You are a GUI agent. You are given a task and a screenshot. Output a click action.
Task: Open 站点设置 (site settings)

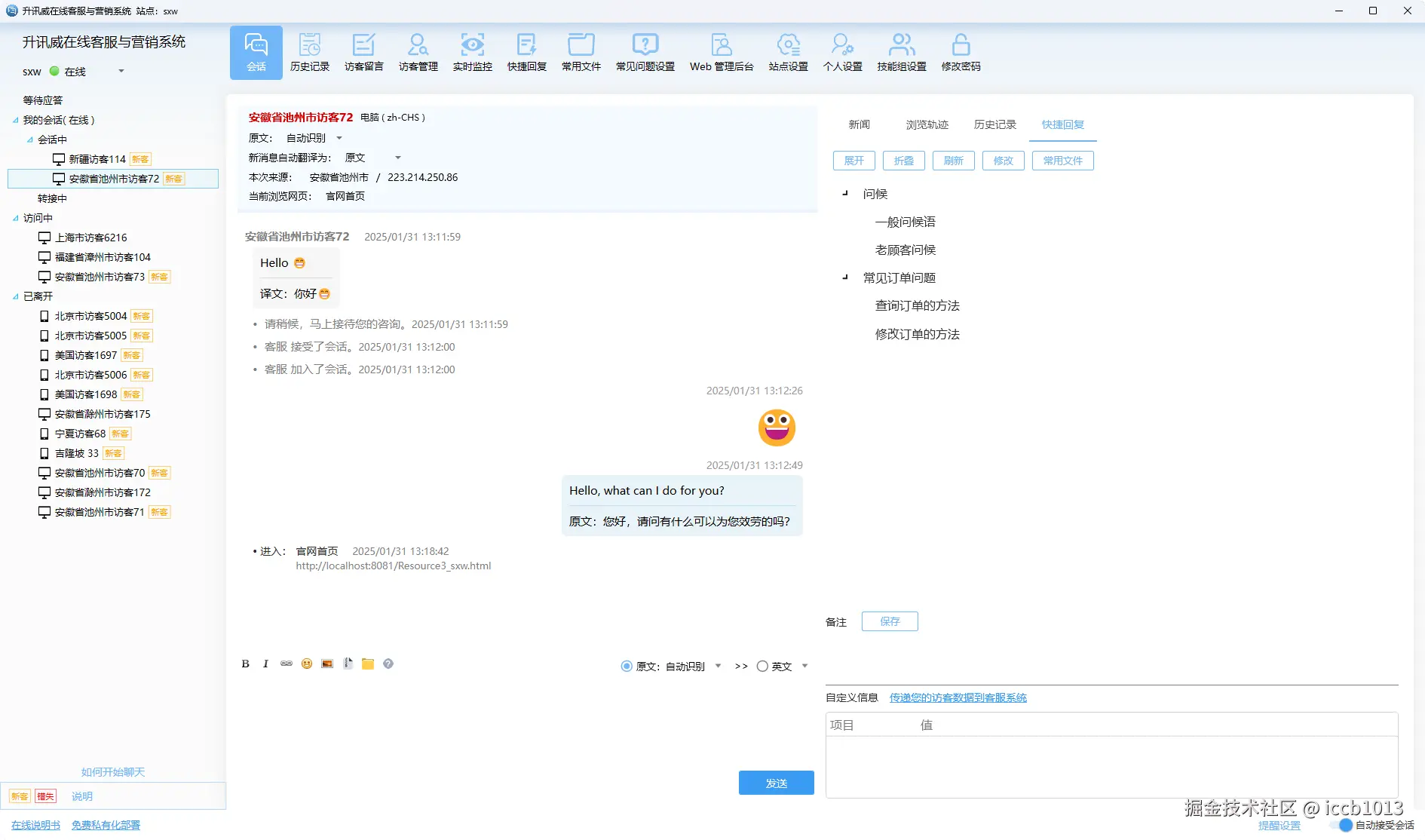point(787,51)
